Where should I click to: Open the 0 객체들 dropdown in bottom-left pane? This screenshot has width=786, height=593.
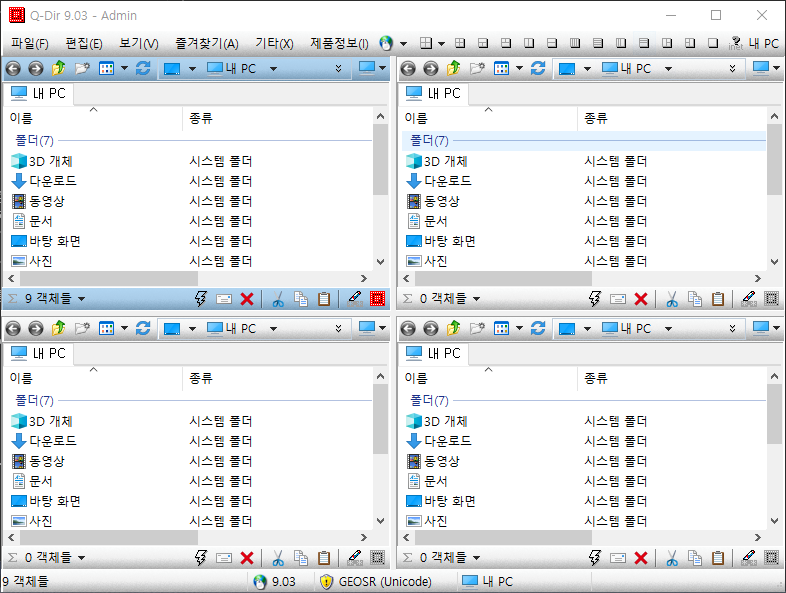coord(81,557)
